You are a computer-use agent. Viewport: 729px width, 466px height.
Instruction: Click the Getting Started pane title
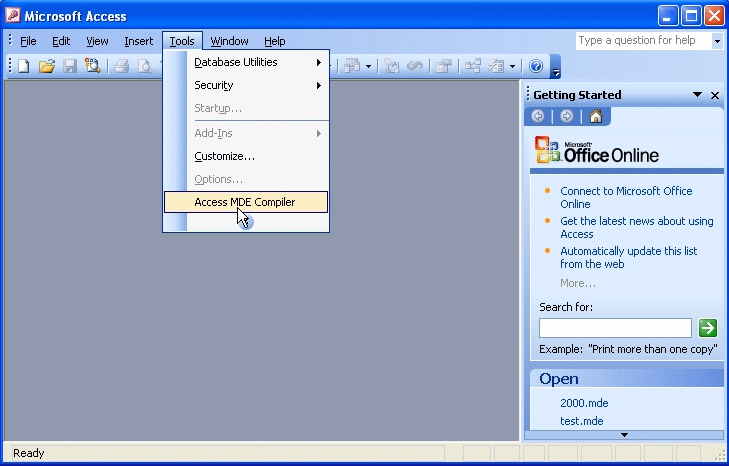(x=577, y=95)
